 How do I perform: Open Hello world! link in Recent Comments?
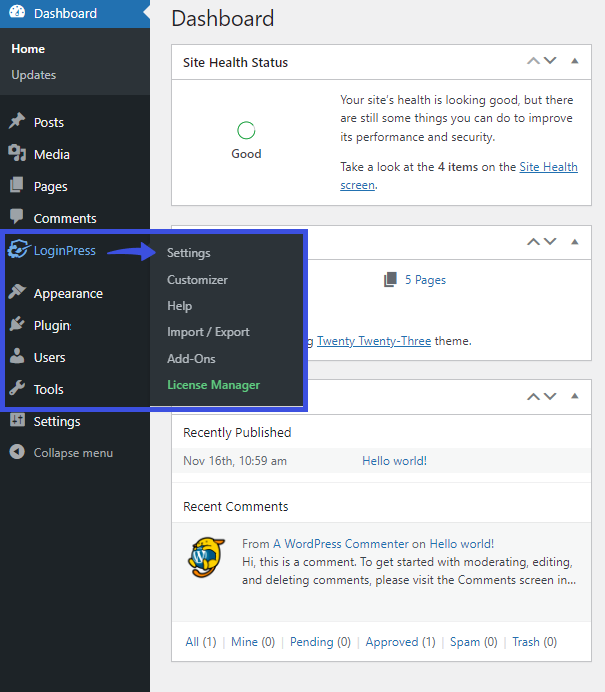pos(462,544)
